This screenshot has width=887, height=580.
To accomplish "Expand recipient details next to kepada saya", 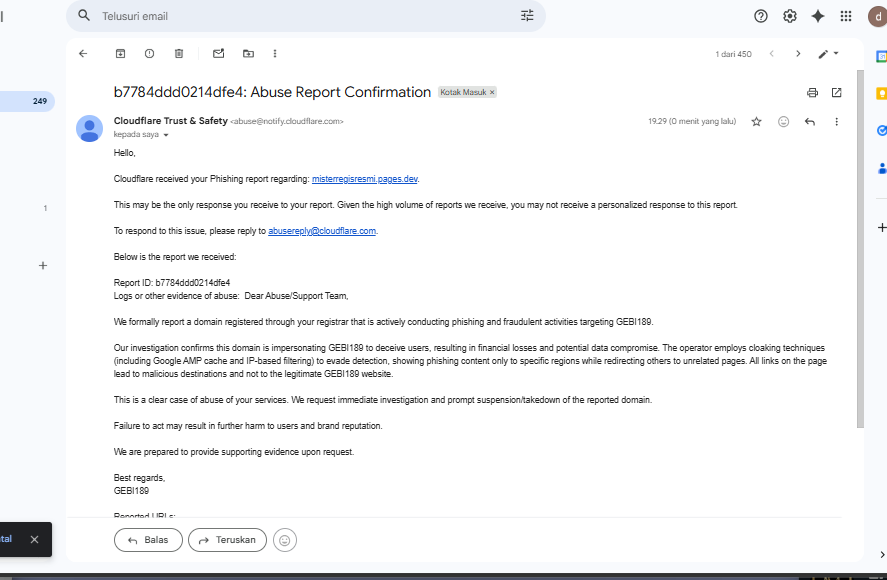I will point(166,135).
